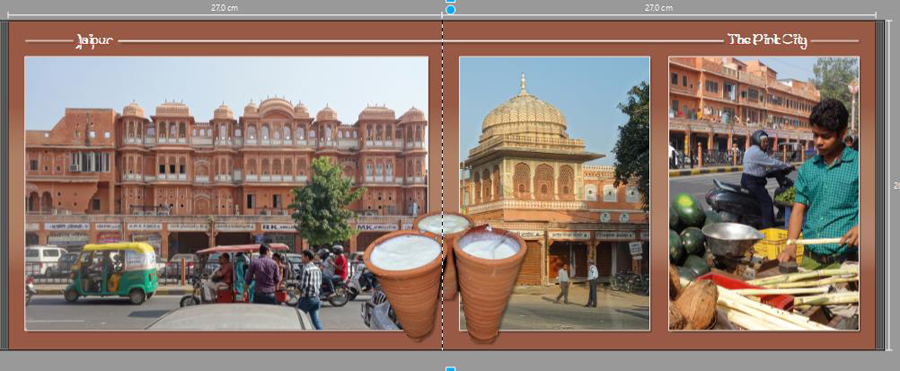900x371 pixels.
Task: Click the left page "27,0 cm" width label
Action: (225, 7)
